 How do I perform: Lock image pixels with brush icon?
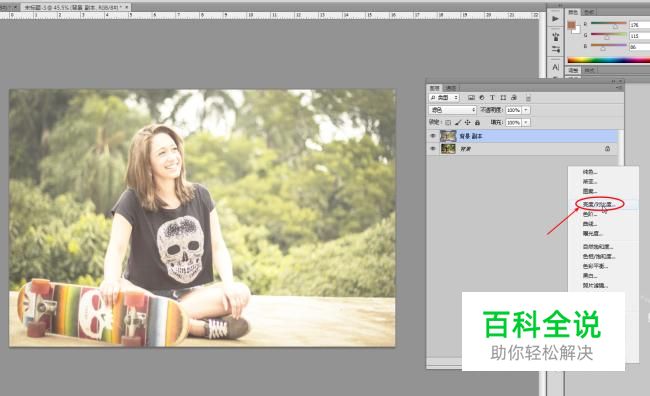(458, 123)
